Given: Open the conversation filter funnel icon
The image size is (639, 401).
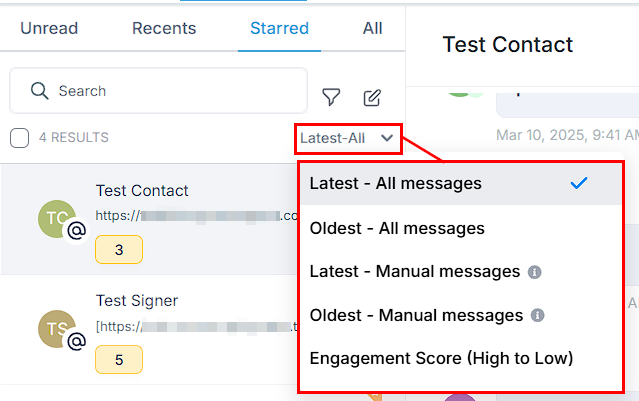Looking at the screenshot, I should click(x=331, y=97).
